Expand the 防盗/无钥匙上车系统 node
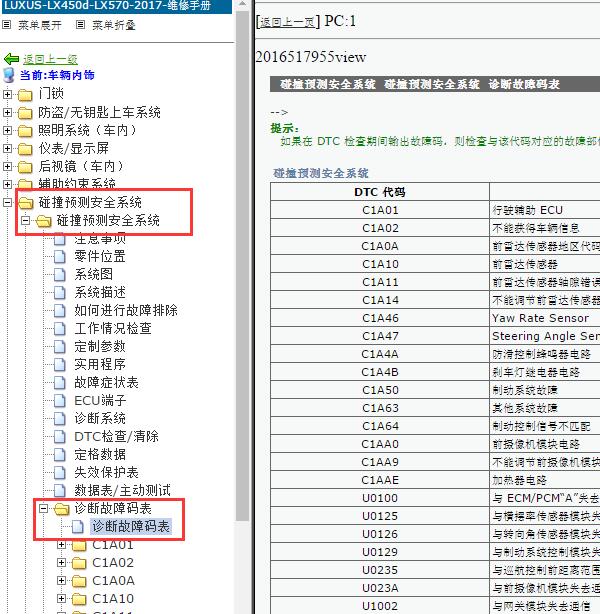Image resolution: width=600 pixels, height=614 pixels. pos(7,112)
